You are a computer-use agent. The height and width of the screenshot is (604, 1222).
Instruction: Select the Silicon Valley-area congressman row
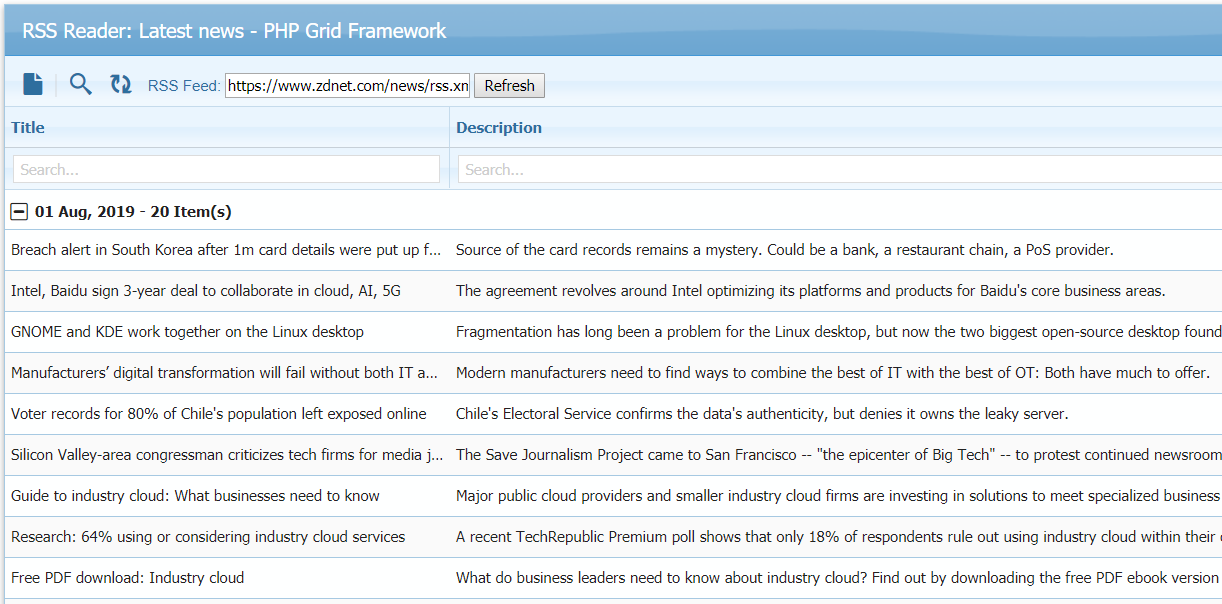[x=227, y=455]
